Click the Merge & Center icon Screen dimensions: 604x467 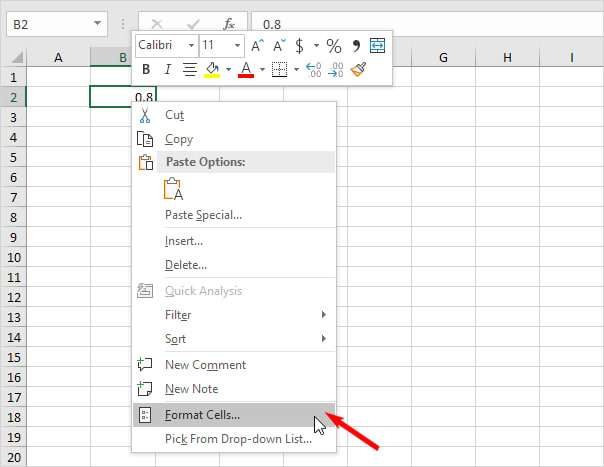(x=377, y=46)
